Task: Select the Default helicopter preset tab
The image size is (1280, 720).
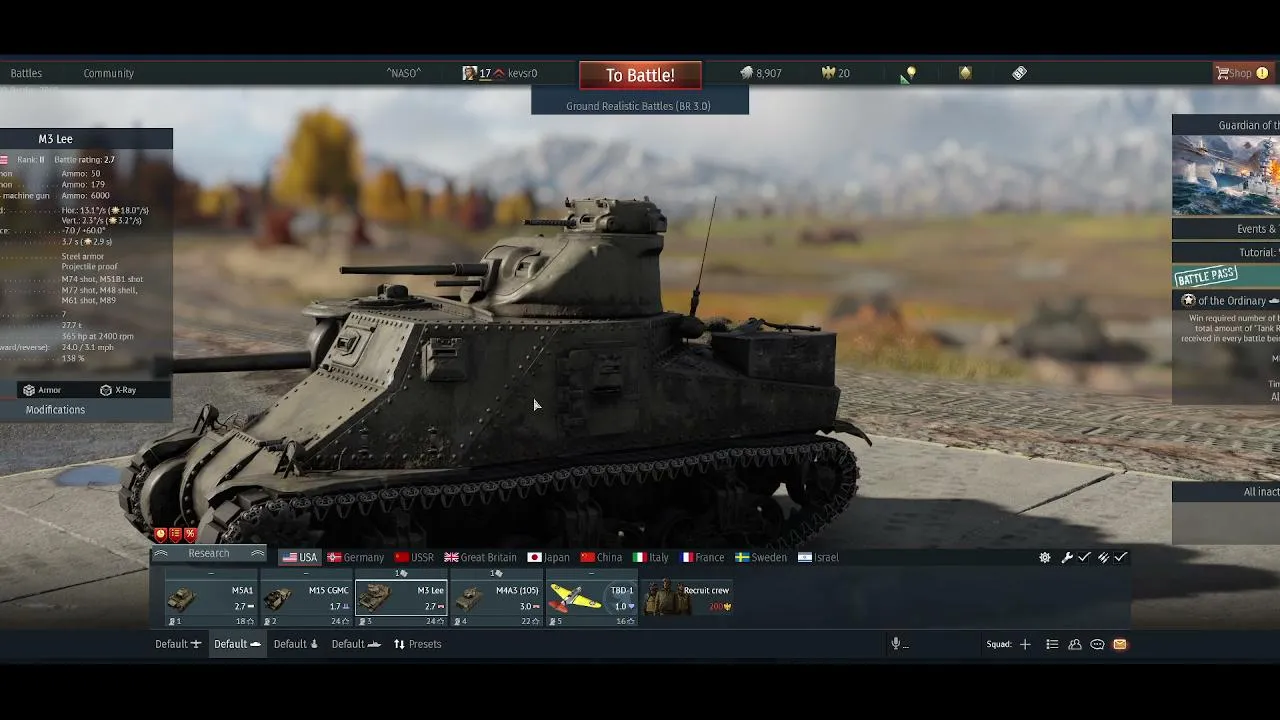Action: click(296, 644)
